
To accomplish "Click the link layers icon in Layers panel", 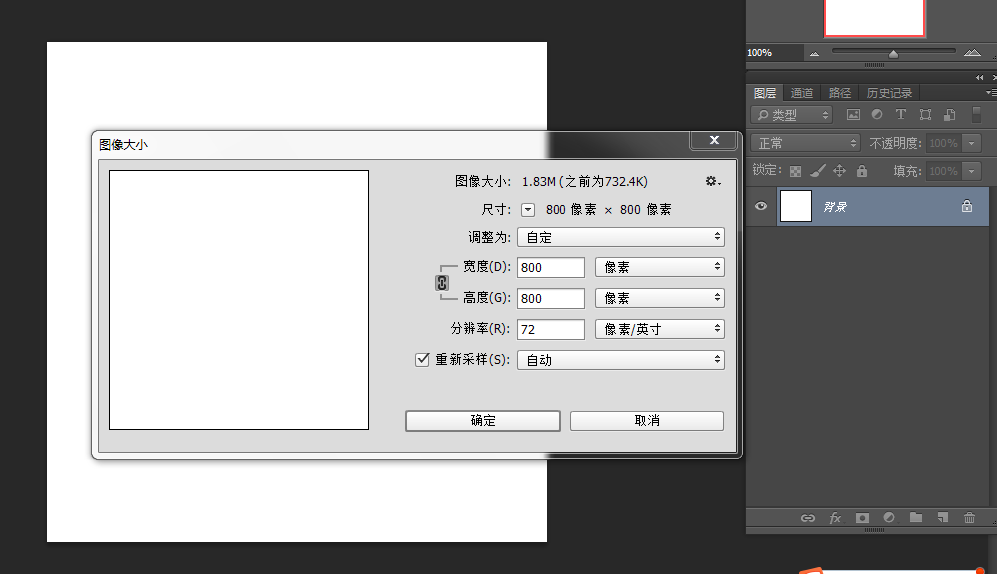I will click(808, 518).
